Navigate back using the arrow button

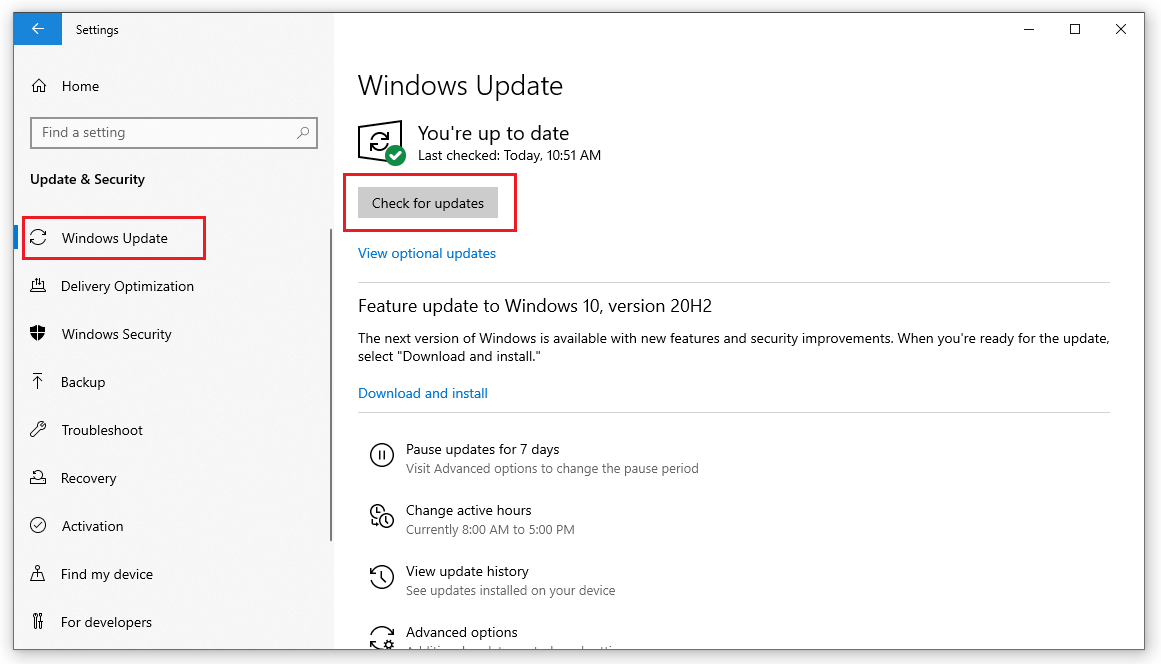click(x=37, y=29)
